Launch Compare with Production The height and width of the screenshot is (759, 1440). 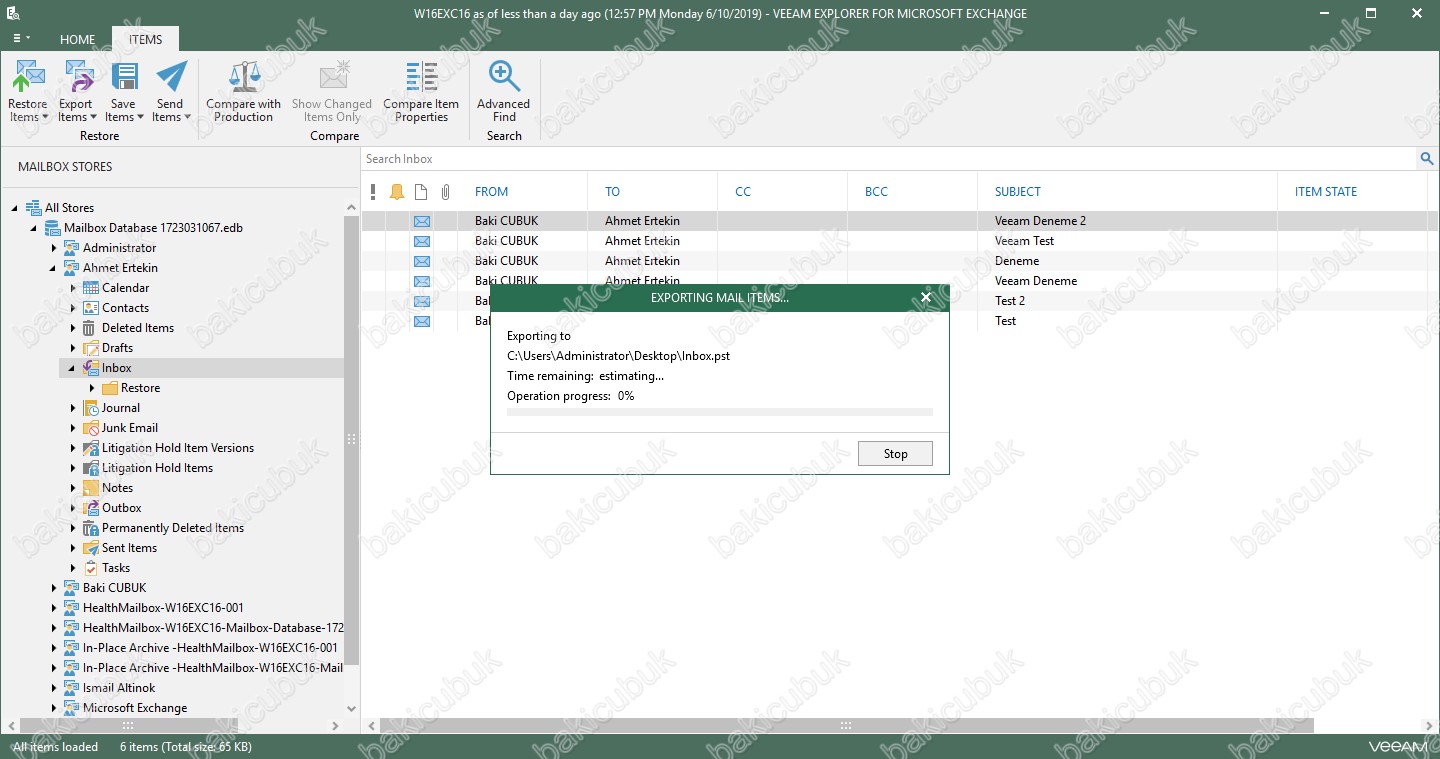tap(244, 91)
